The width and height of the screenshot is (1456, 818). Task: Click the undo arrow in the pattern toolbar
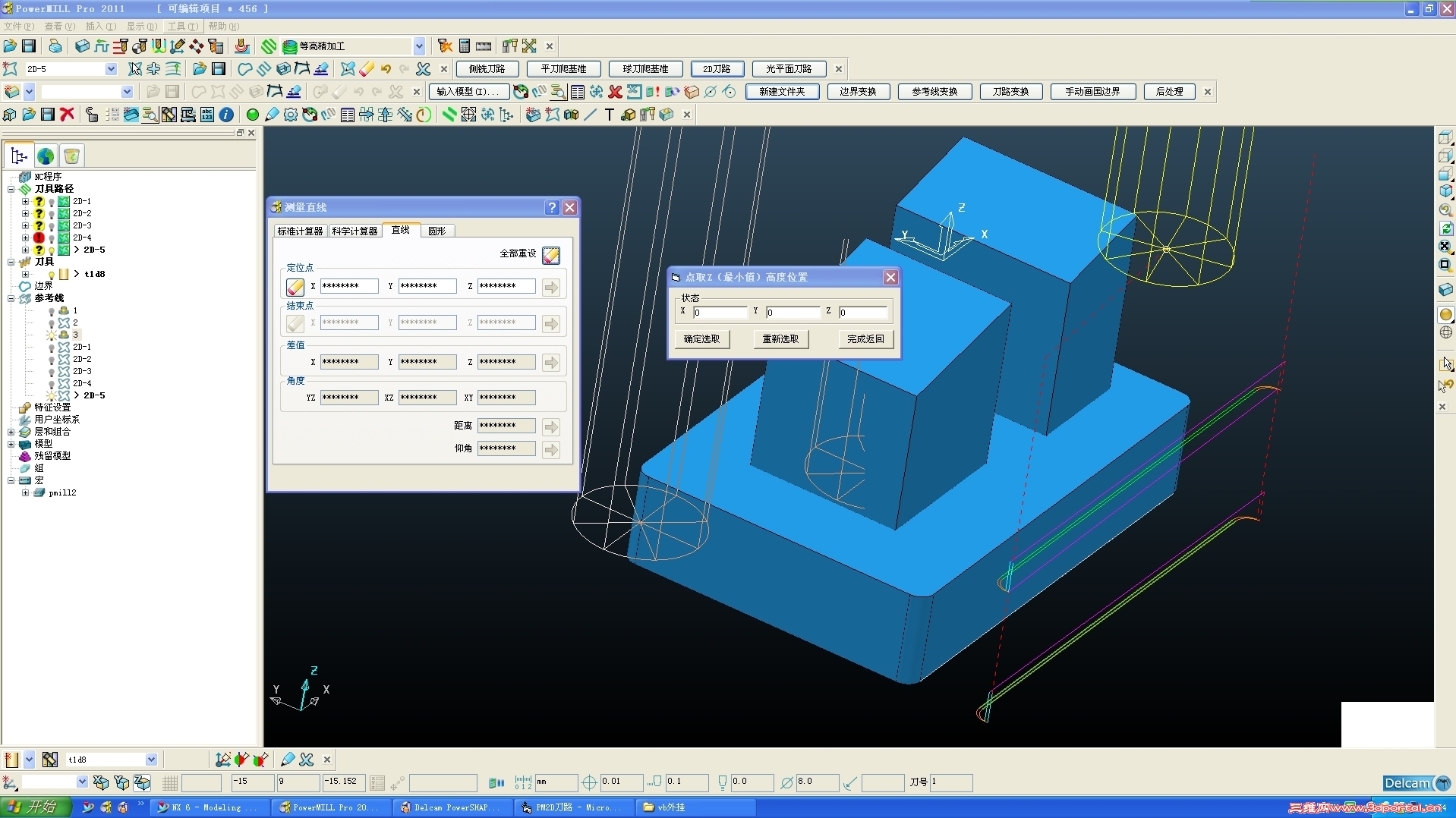coord(386,69)
